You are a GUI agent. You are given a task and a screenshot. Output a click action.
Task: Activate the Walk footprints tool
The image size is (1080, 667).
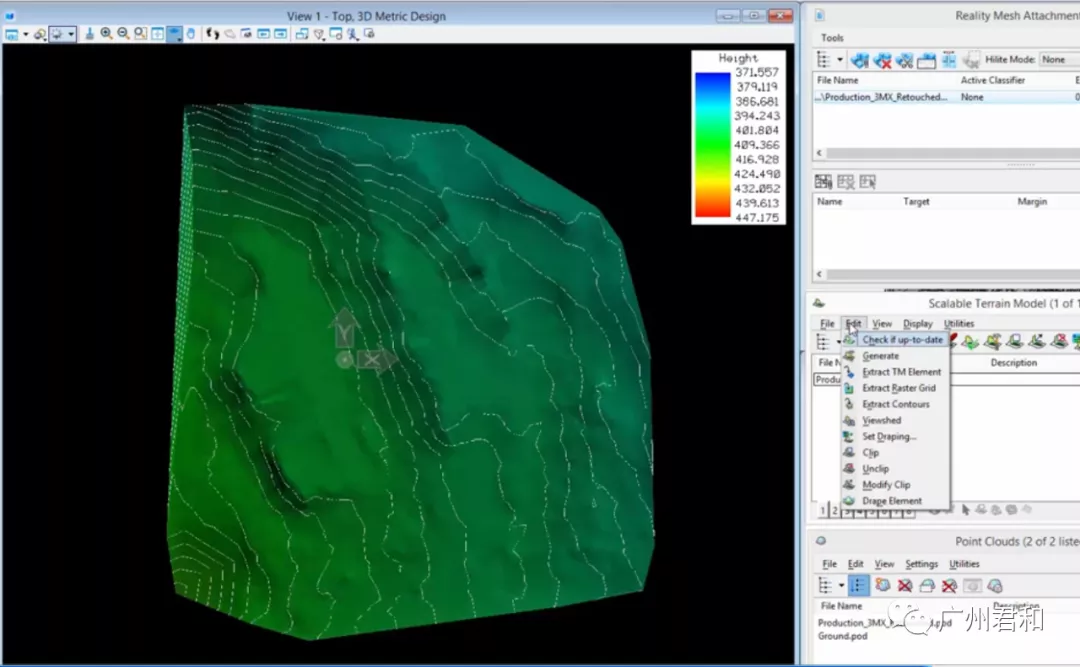tap(213, 34)
